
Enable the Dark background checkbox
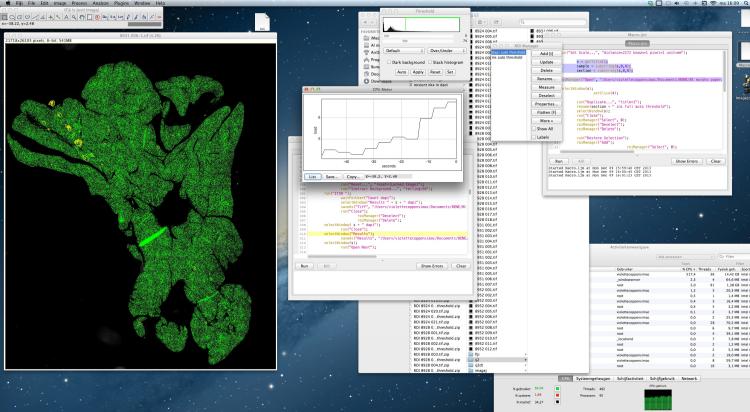click(x=387, y=62)
